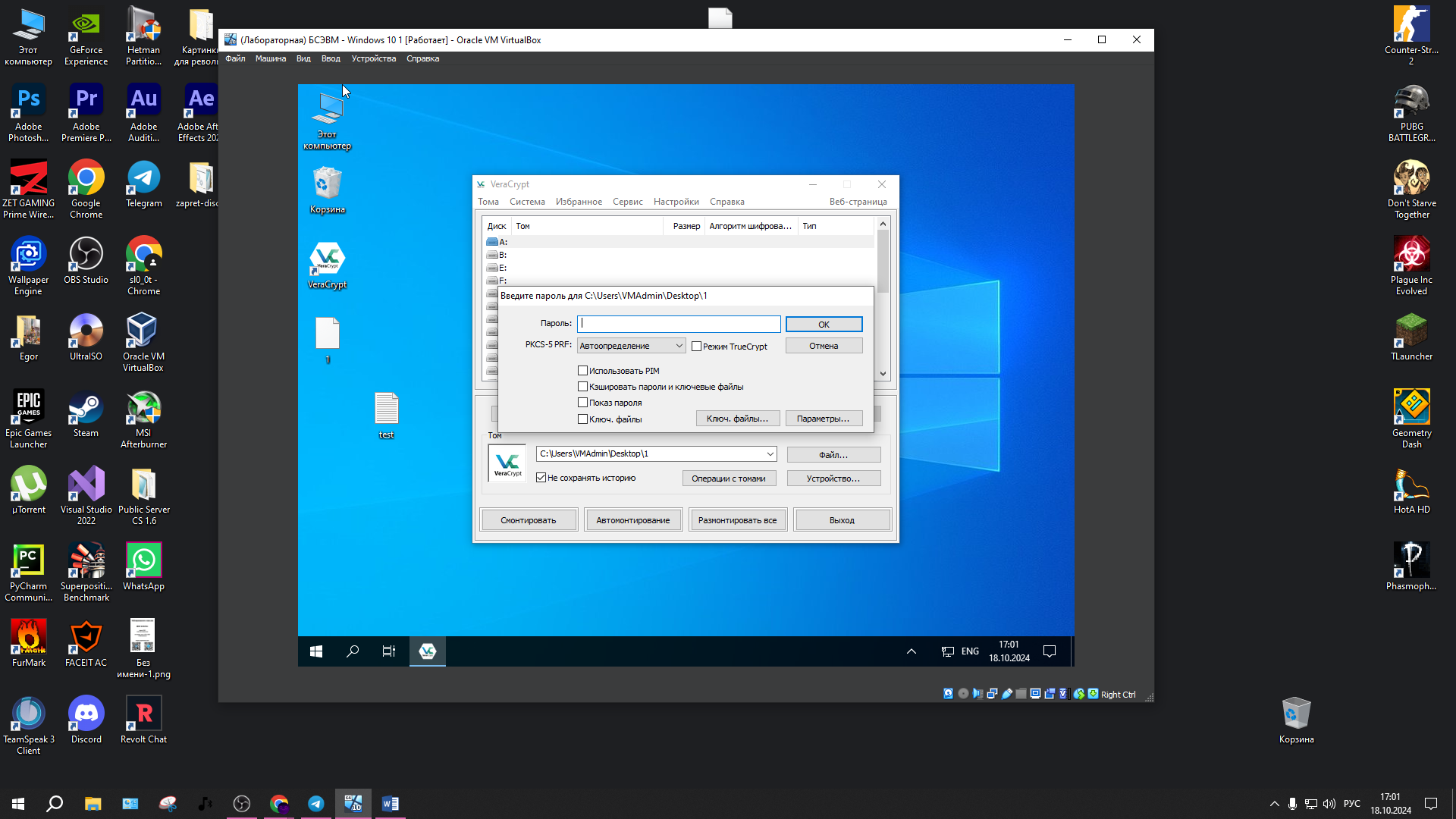Open Сервис menu in VeraCrypt
Viewport: 1456px width, 819px height.
coord(627,202)
